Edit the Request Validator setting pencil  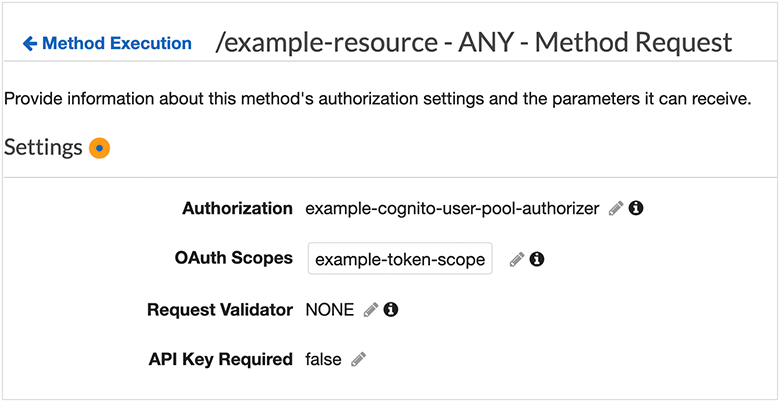tap(371, 310)
